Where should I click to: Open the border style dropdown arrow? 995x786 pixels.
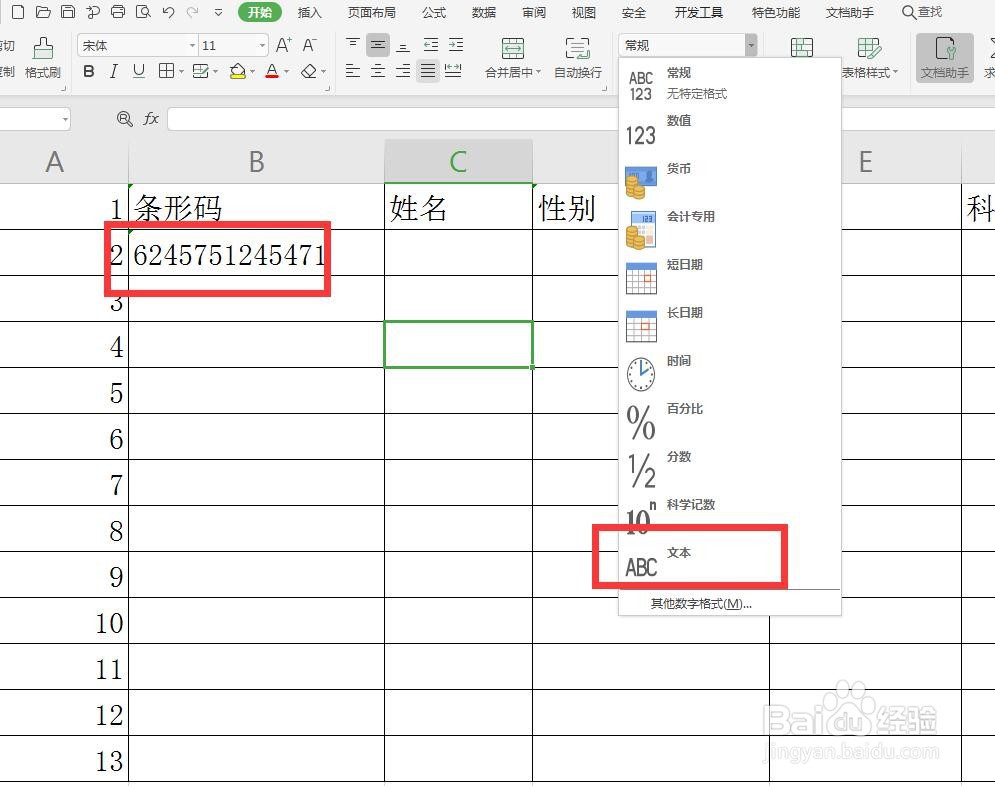(181, 72)
